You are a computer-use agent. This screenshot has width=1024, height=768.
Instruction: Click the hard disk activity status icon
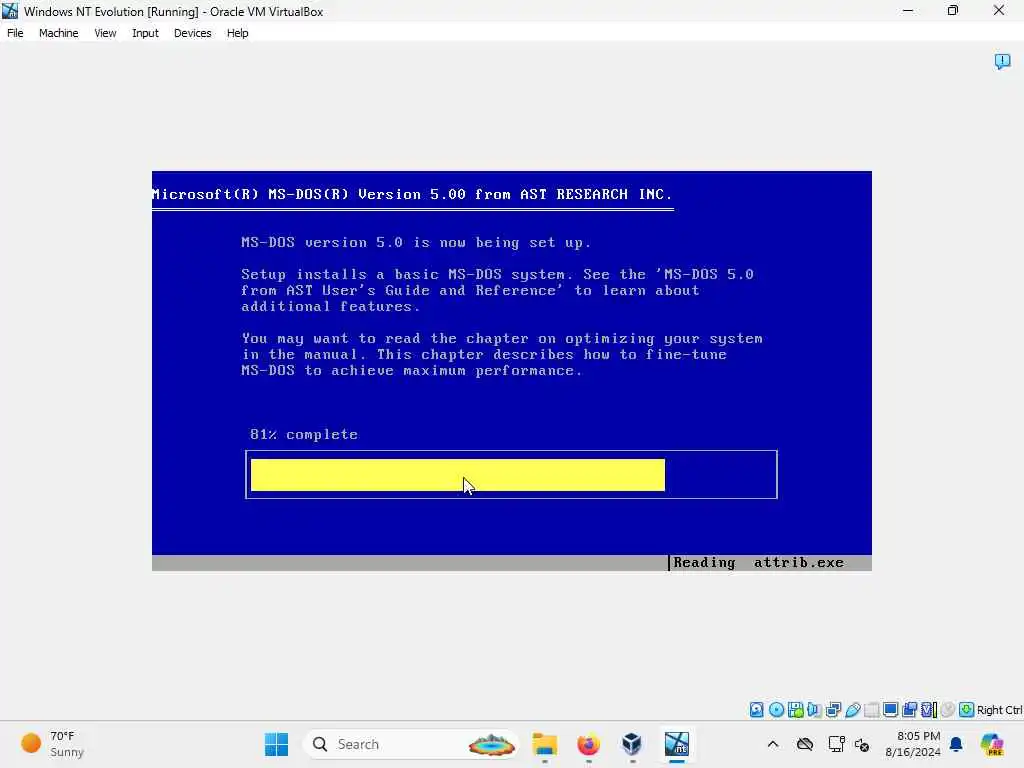pyautogui.click(x=756, y=710)
